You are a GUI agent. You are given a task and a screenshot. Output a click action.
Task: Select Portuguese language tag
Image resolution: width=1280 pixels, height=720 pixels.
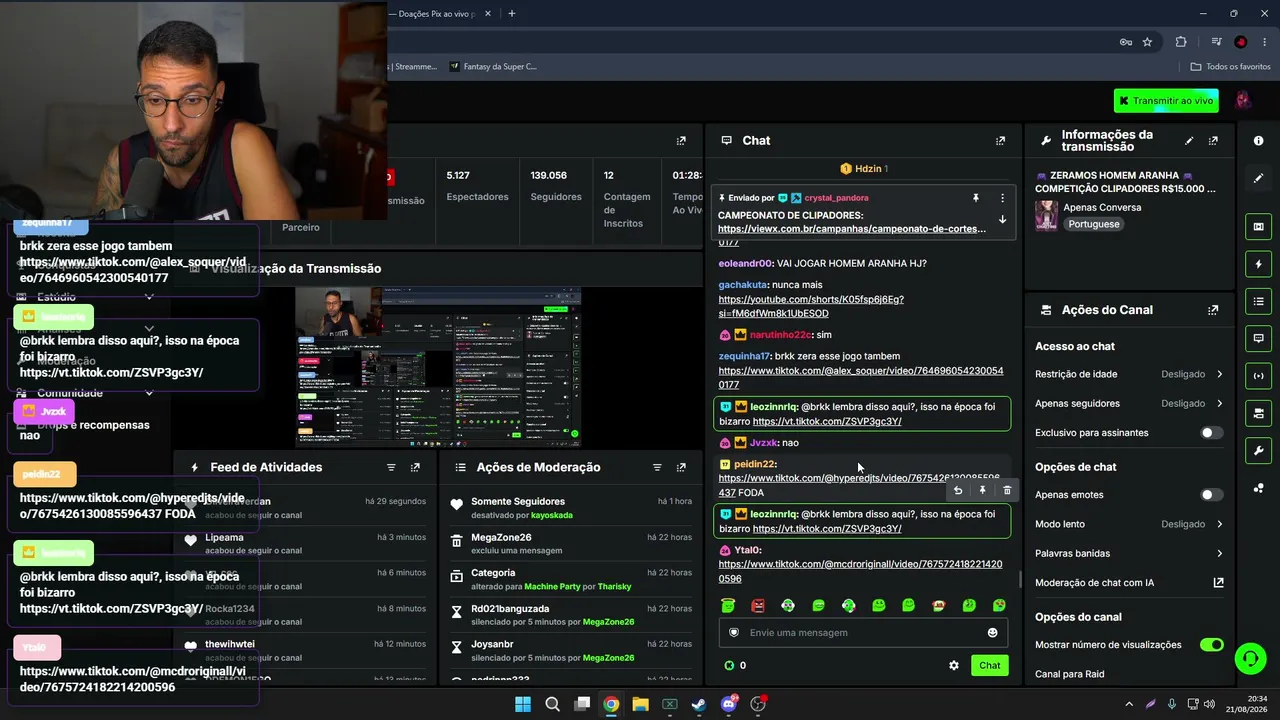coord(1093,224)
